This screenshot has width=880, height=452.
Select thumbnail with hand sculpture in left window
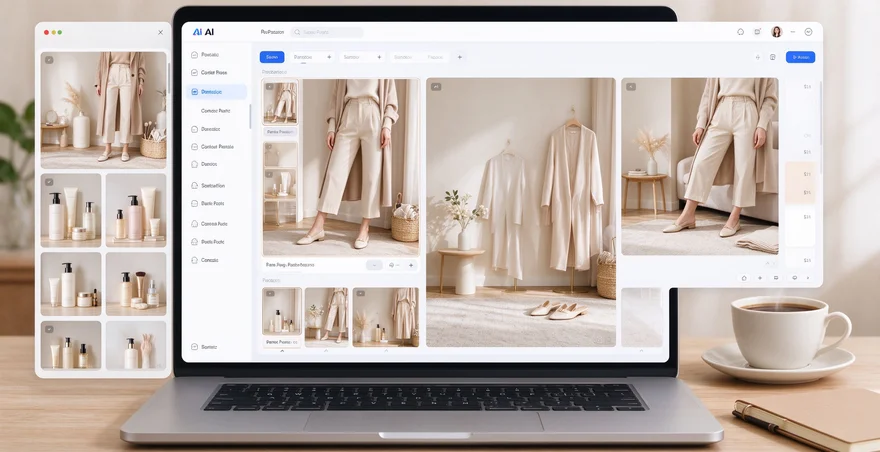pos(136,345)
